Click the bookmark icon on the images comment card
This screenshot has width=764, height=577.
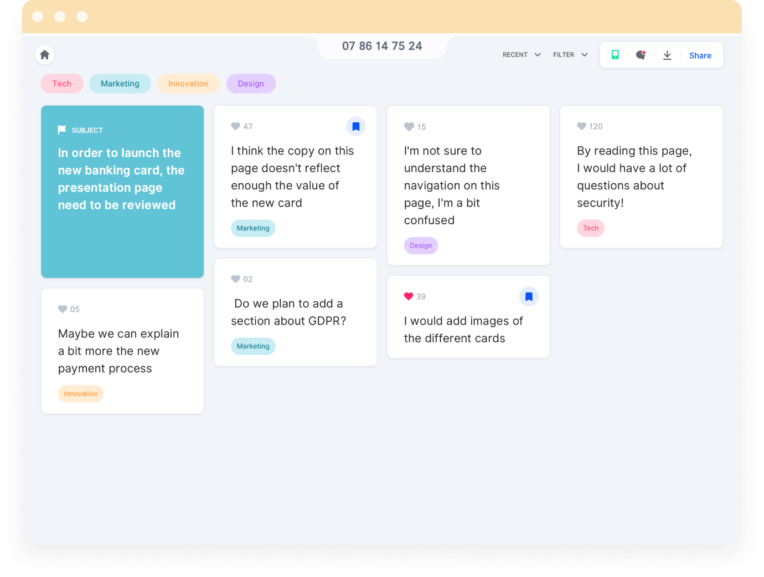coord(529,297)
